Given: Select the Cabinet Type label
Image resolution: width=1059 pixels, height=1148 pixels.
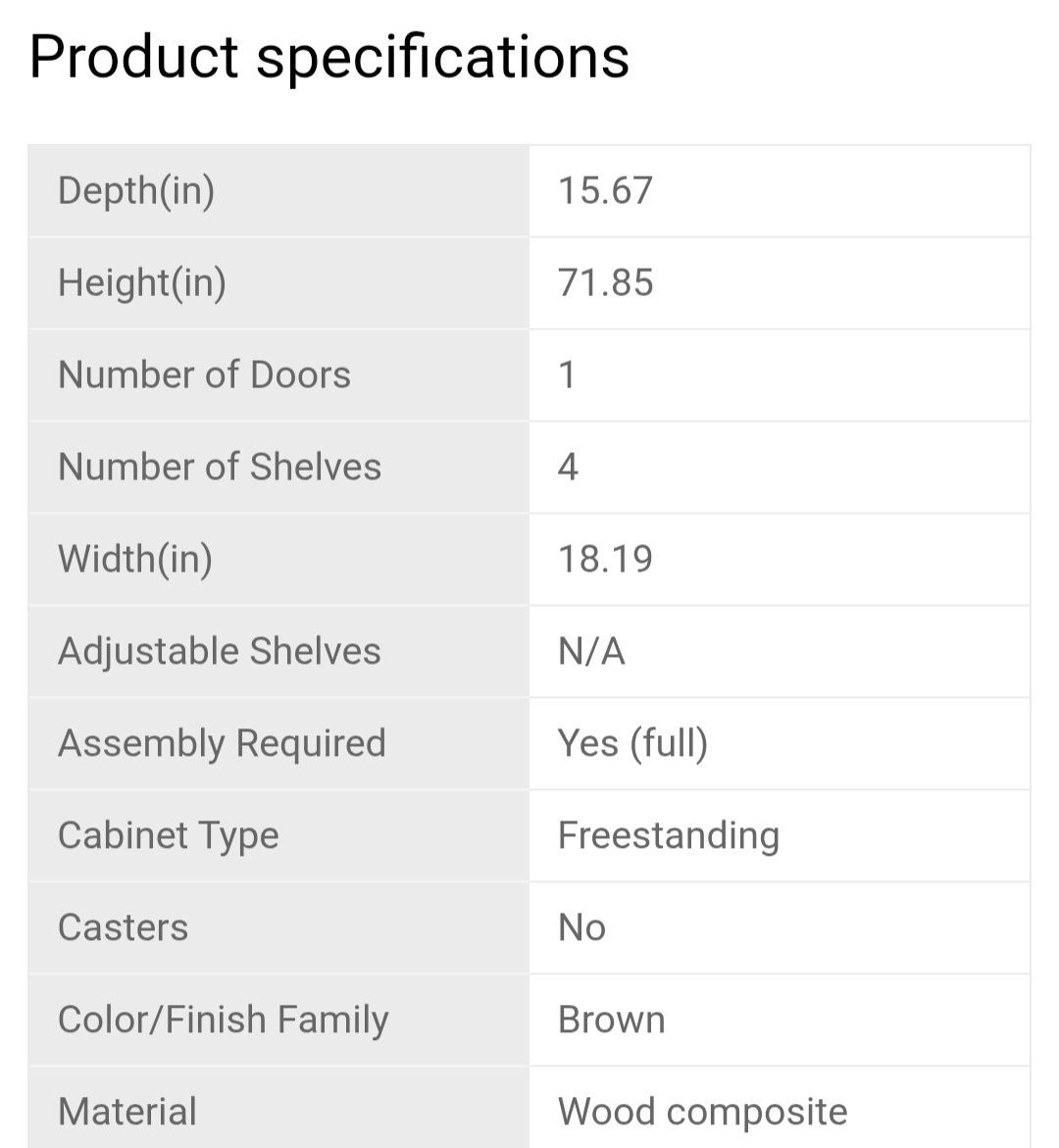Looking at the screenshot, I should pyautogui.click(x=169, y=835).
